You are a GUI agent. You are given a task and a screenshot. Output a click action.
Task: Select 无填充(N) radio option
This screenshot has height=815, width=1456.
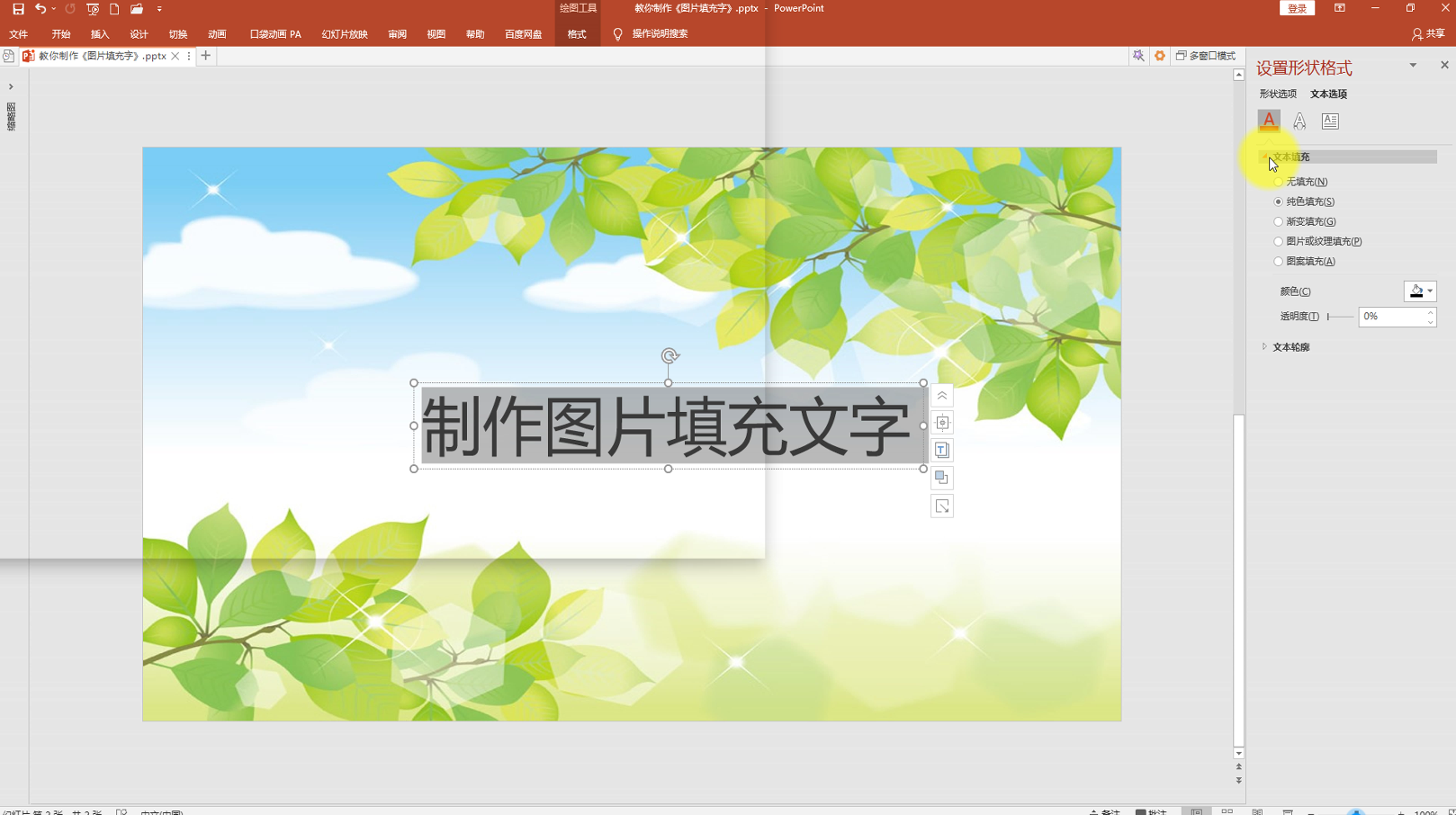[x=1278, y=182]
